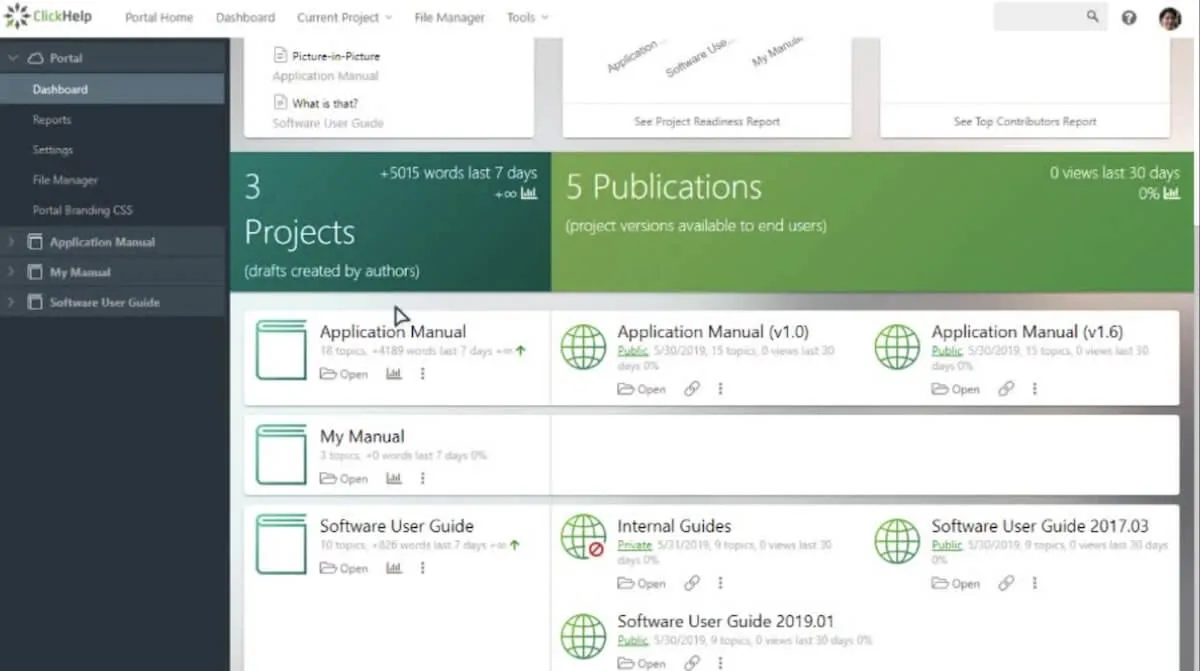Image resolution: width=1200 pixels, height=671 pixels.
Task: Open the What is that? topic link
Action: click(325, 103)
